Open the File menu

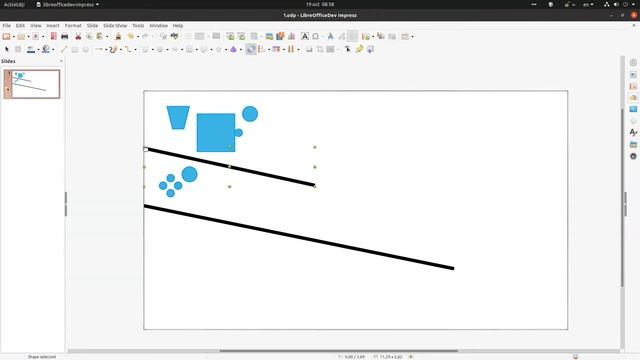tap(7, 25)
